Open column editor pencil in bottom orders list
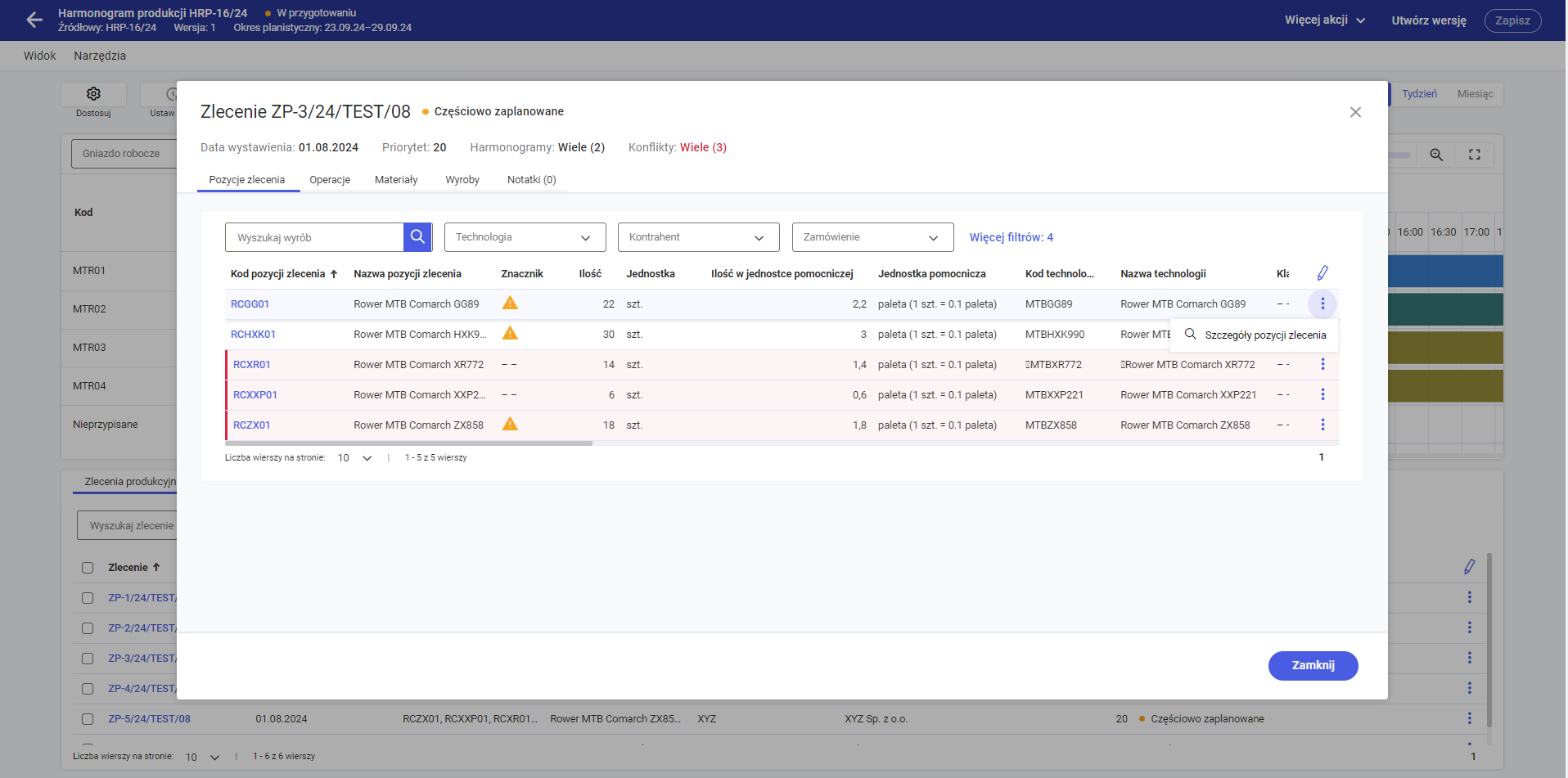This screenshot has height=778, width=1568. (1470, 567)
